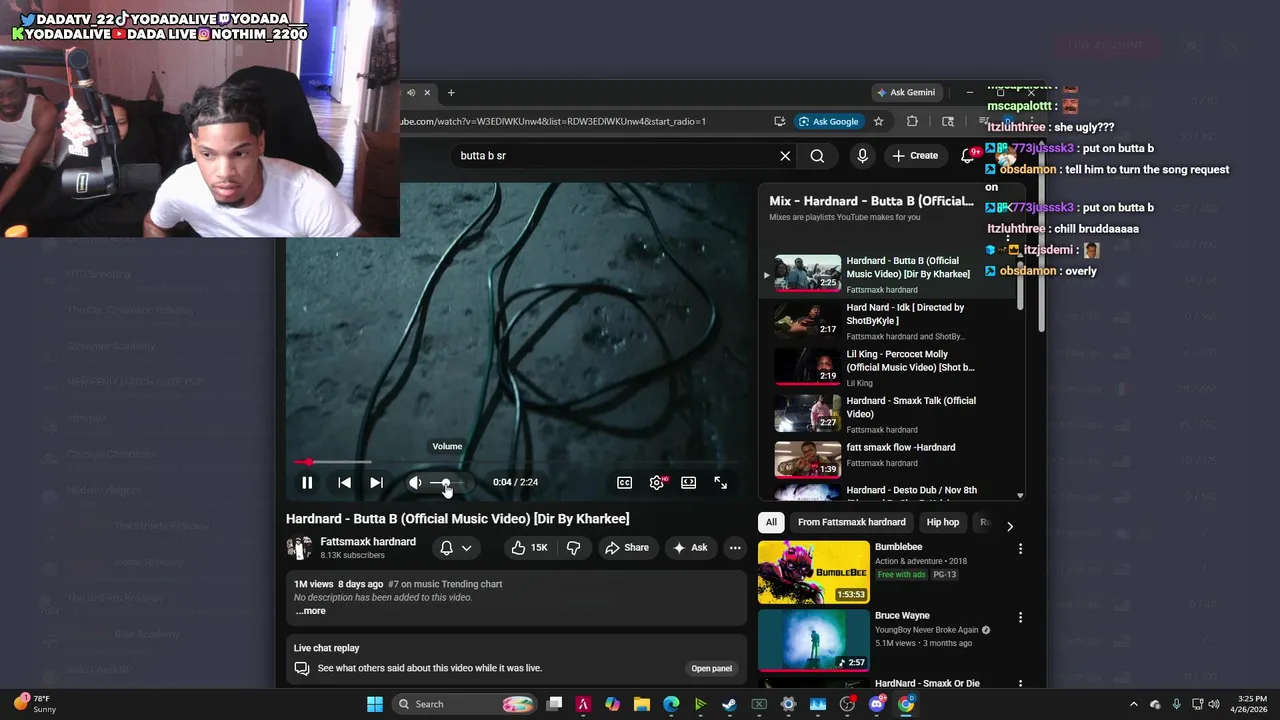The width and height of the screenshot is (1280, 720).
Task: Select From Fattsmaxx hardnard chip
Action: coord(852,522)
